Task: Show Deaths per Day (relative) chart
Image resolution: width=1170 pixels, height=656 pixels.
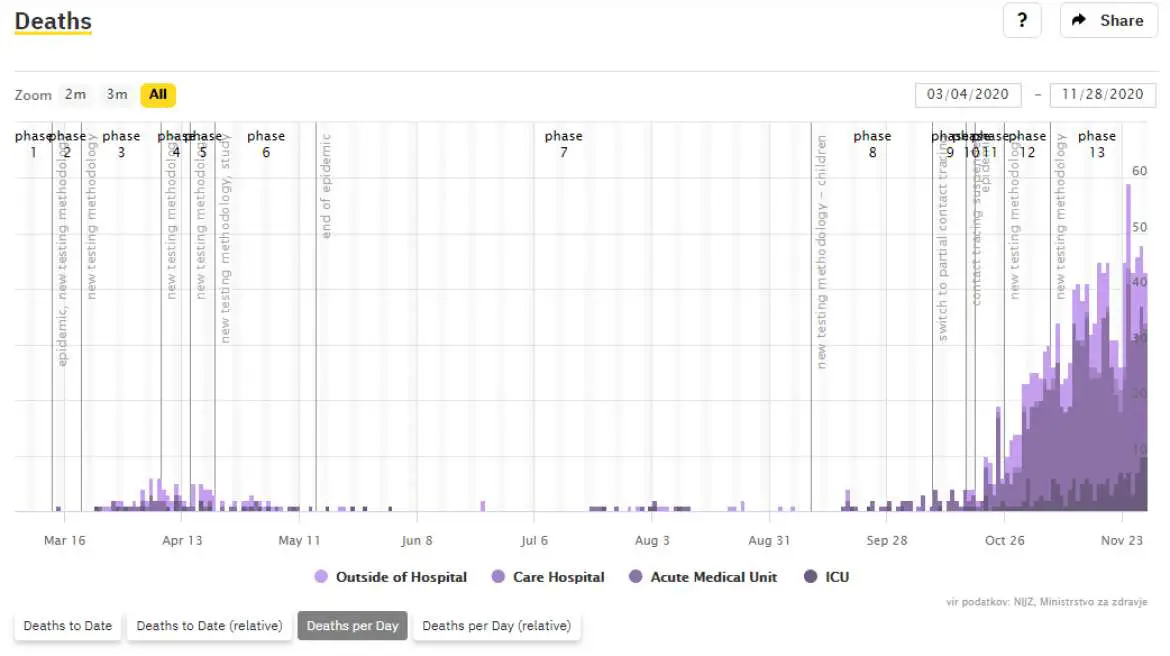Action: click(496, 626)
